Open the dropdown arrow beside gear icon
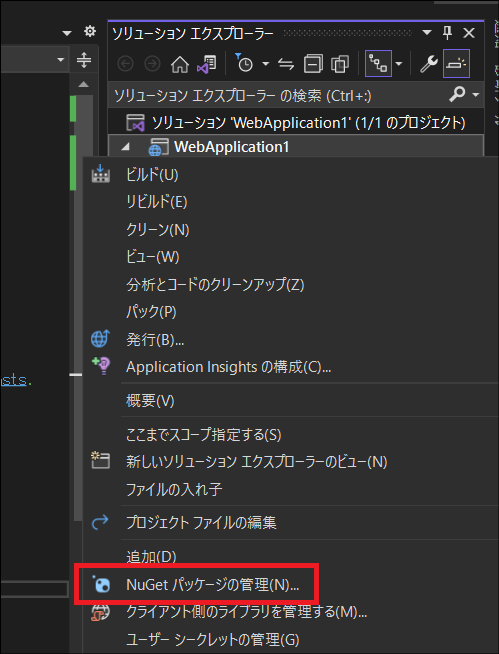This screenshot has height=654, width=499. tap(67, 33)
